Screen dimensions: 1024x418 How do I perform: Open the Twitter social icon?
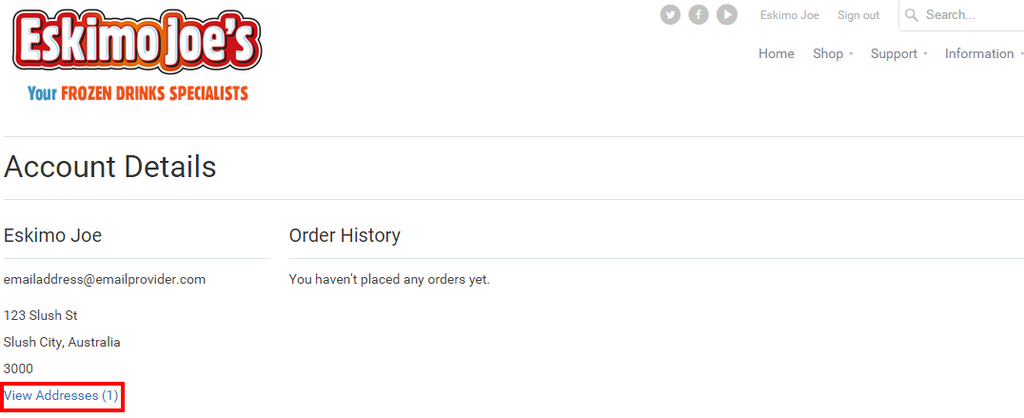click(x=670, y=15)
